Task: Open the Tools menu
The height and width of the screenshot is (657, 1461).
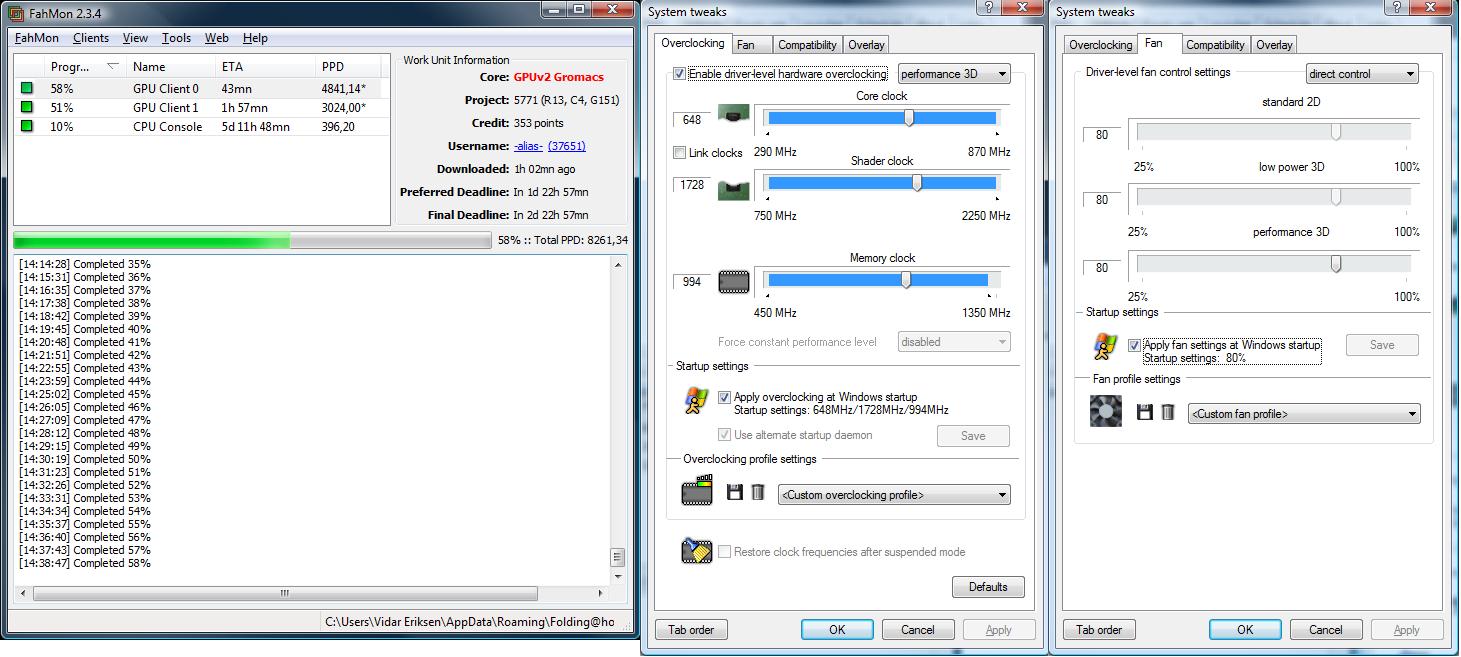Action: pyautogui.click(x=176, y=38)
